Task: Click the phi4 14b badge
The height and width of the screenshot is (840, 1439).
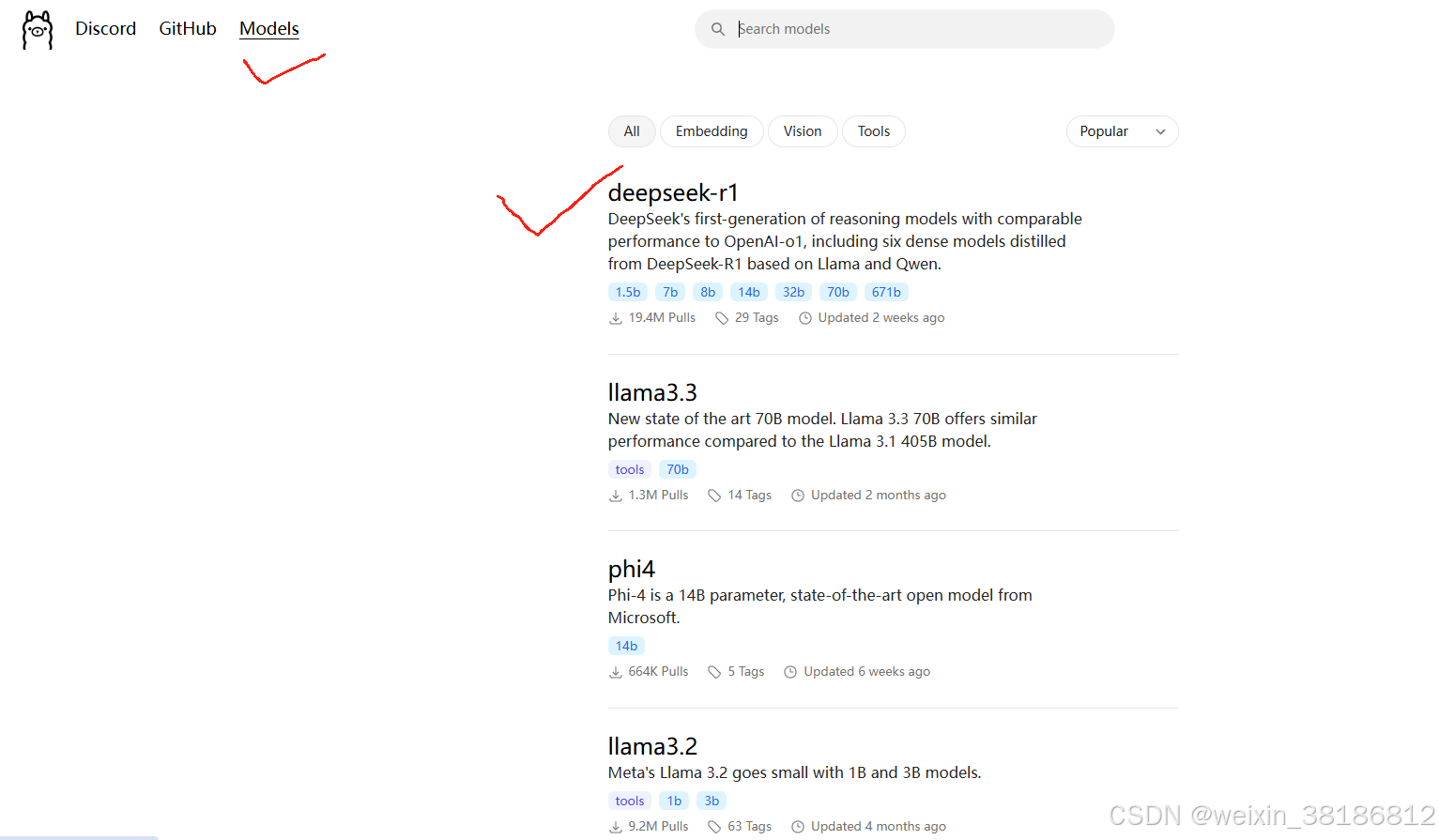Action: point(627,646)
